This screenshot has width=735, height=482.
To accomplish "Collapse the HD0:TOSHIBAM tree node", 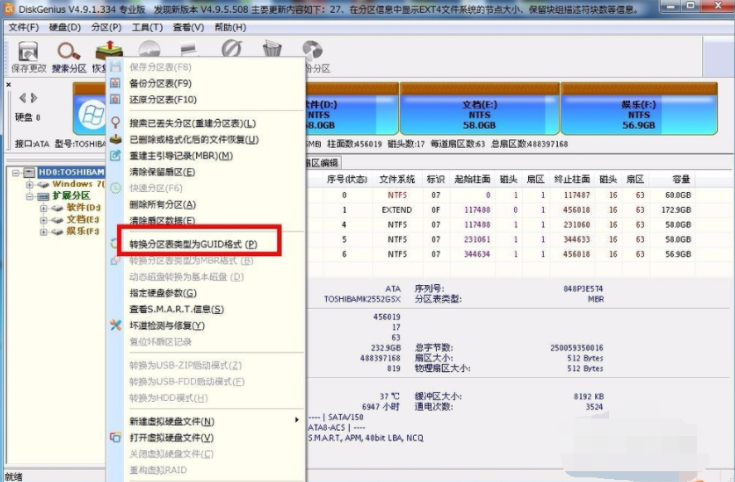I will tap(15, 173).
